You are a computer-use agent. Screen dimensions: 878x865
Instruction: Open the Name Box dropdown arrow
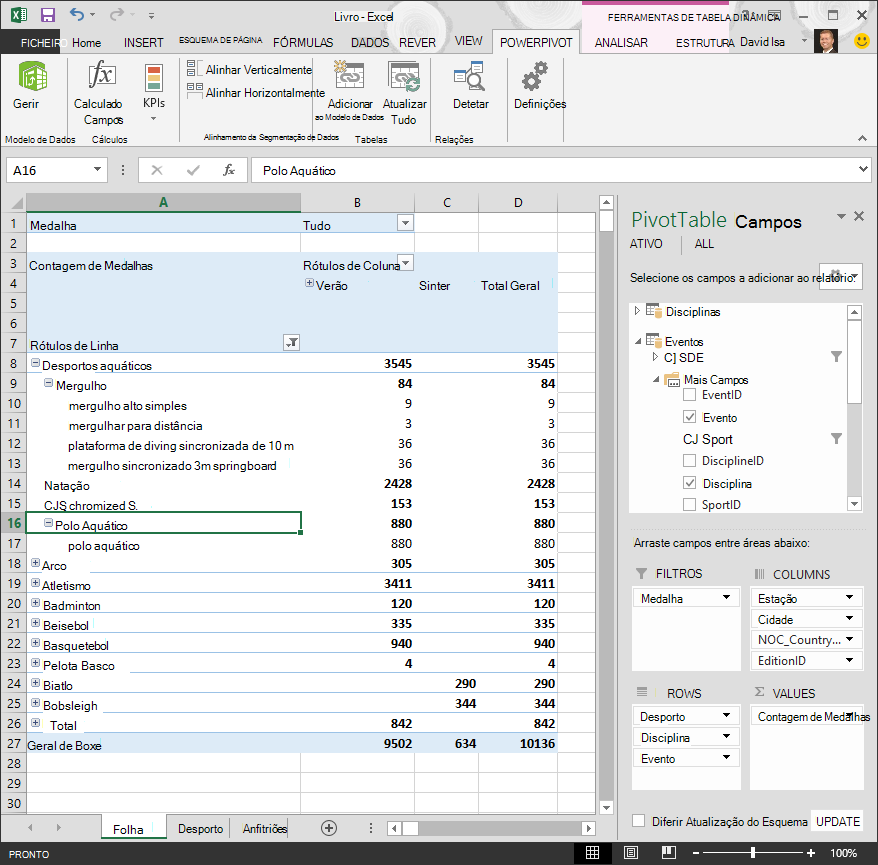click(97, 169)
